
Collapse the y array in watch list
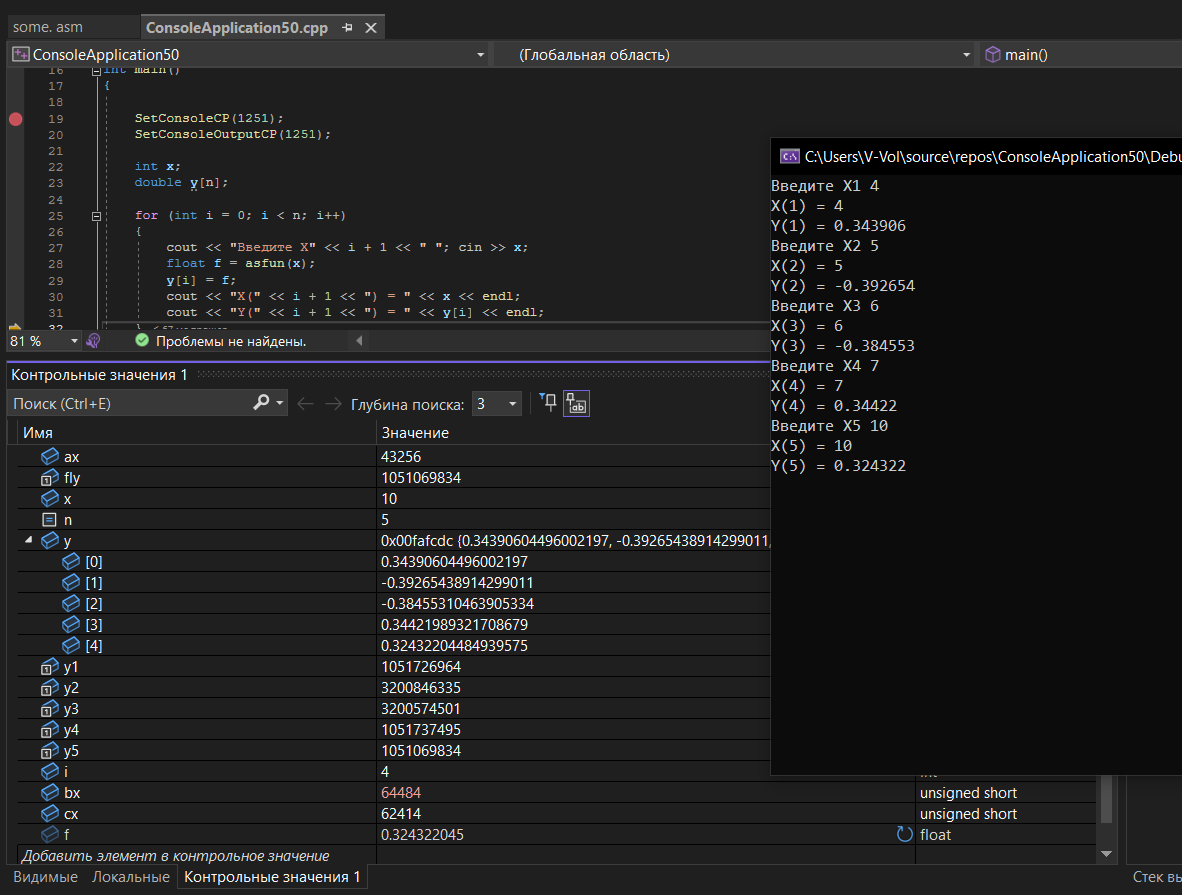coord(27,541)
